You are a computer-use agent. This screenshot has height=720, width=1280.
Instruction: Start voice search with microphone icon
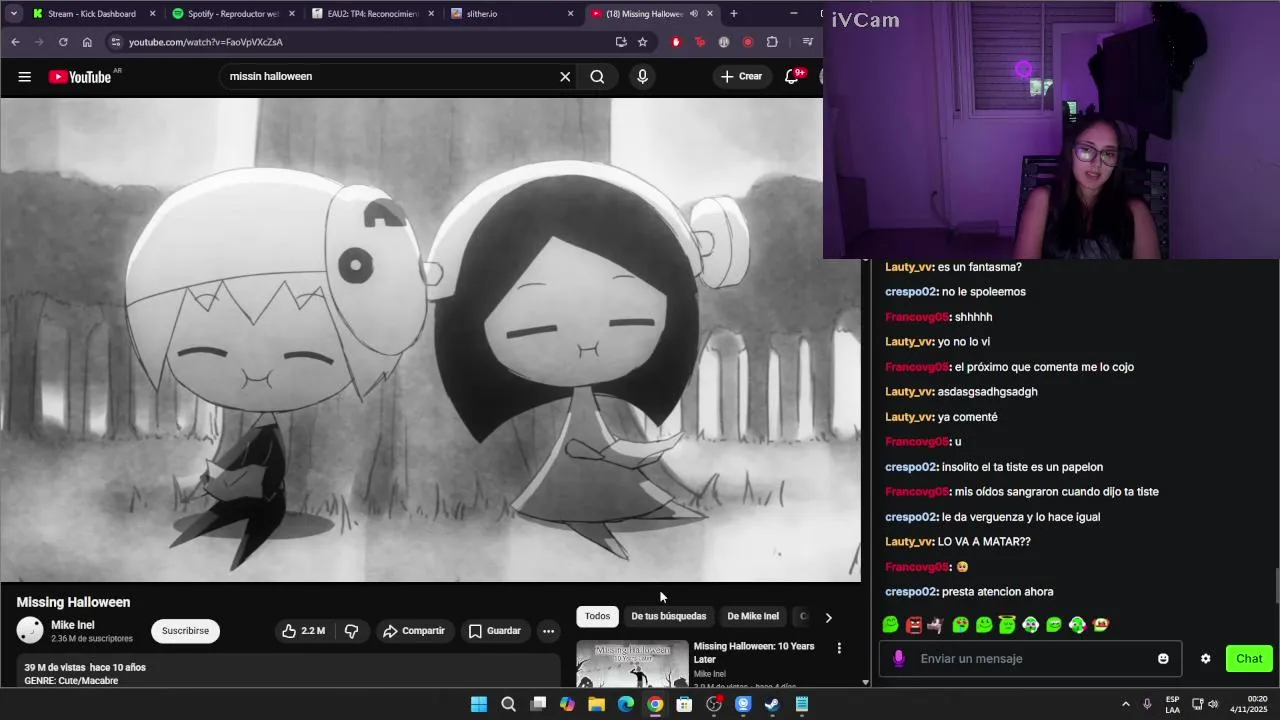[642, 77]
